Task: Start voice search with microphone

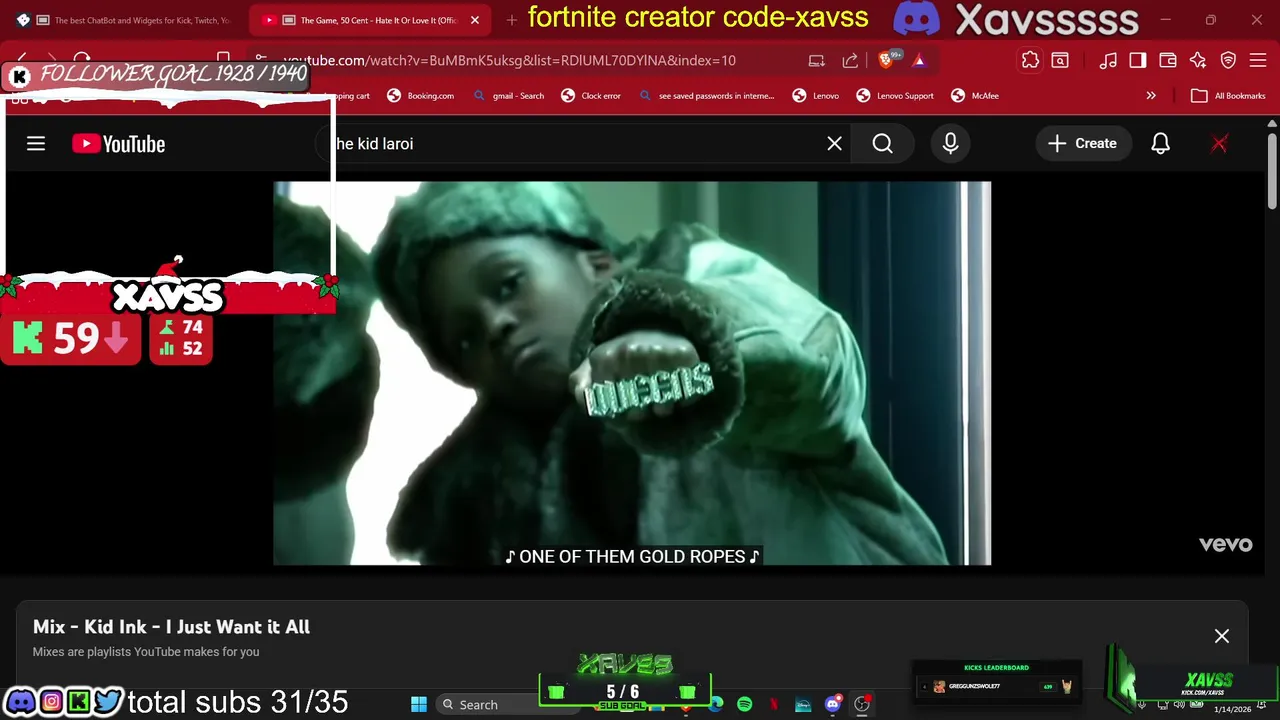Action: point(950,144)
